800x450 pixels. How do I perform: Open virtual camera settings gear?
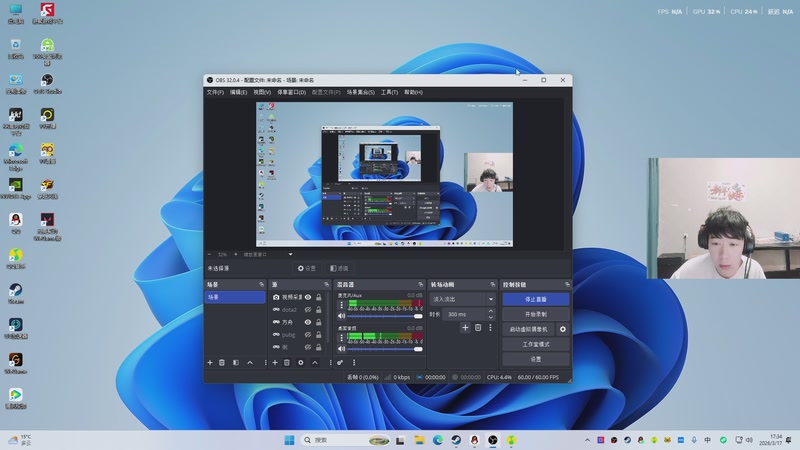(562, 329)
